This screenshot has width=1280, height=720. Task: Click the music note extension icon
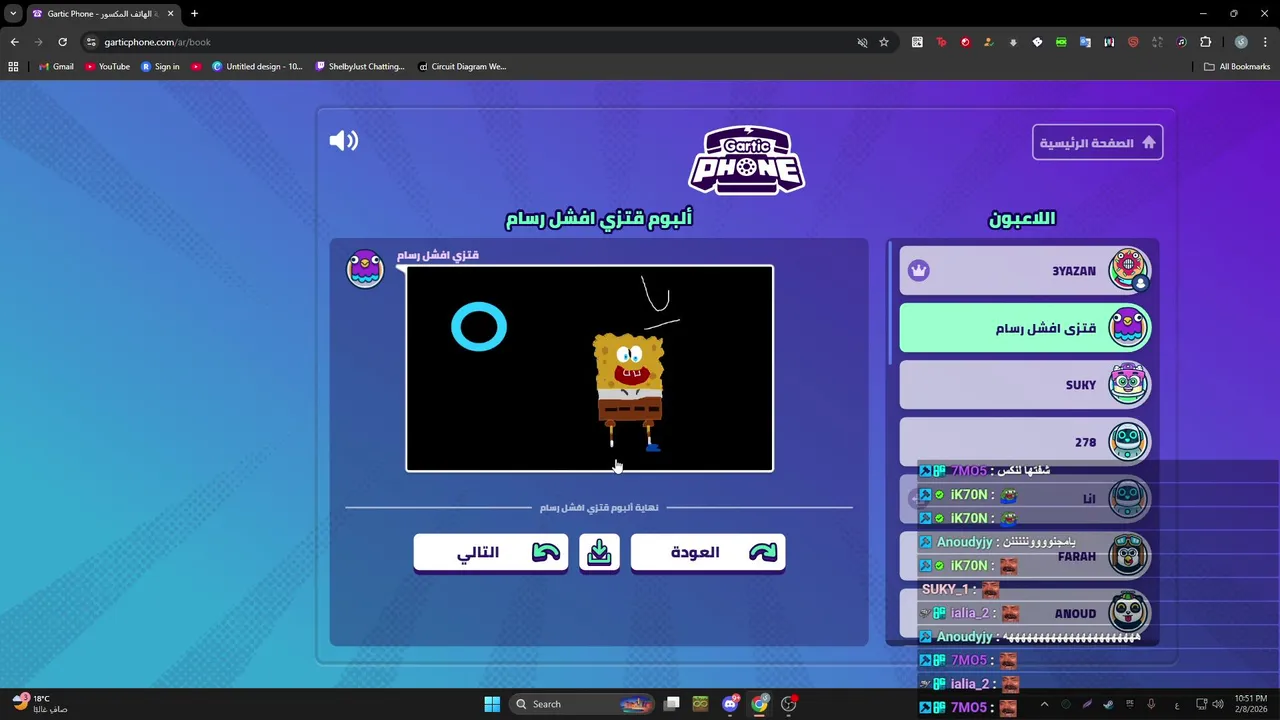(1181, 42)
